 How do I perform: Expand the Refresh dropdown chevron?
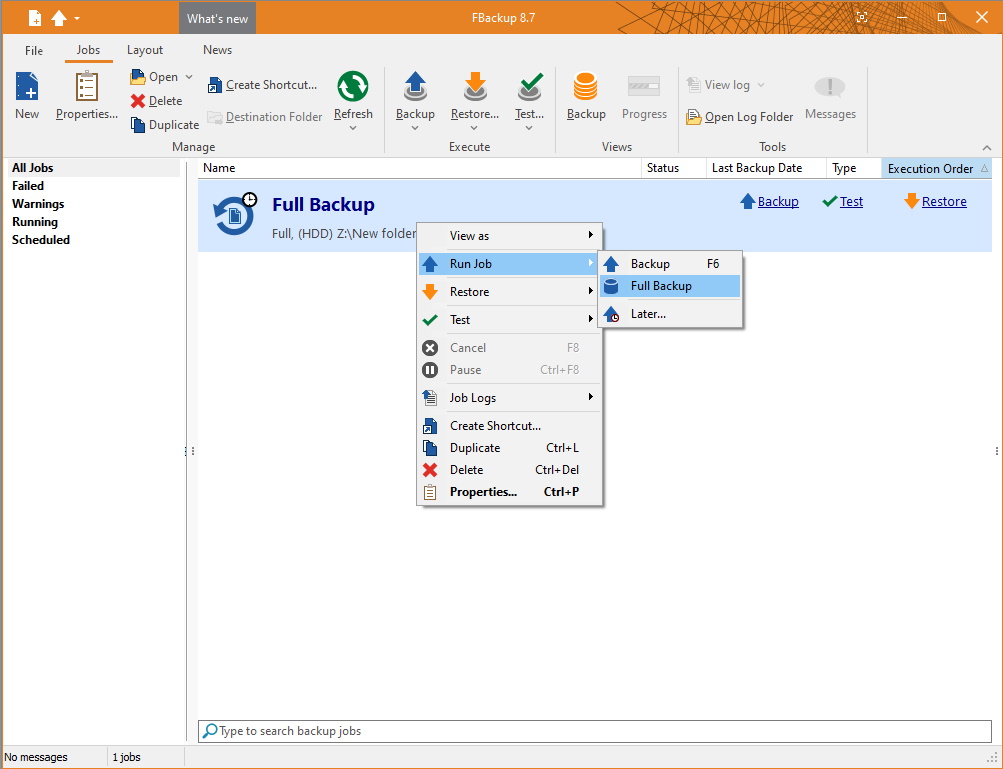(352, 128)
